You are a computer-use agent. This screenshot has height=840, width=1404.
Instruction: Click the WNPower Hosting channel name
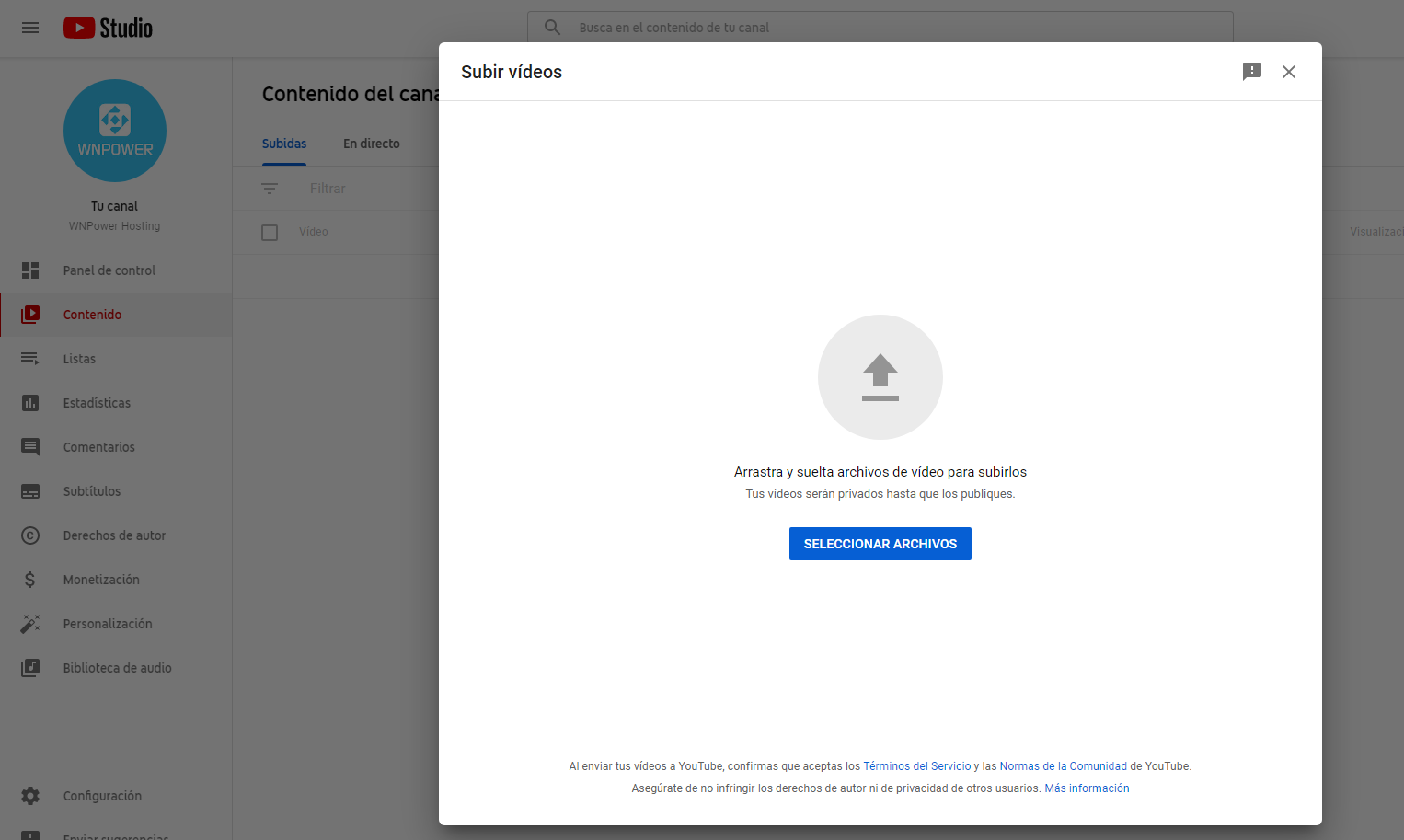click(x=114, y=226)
